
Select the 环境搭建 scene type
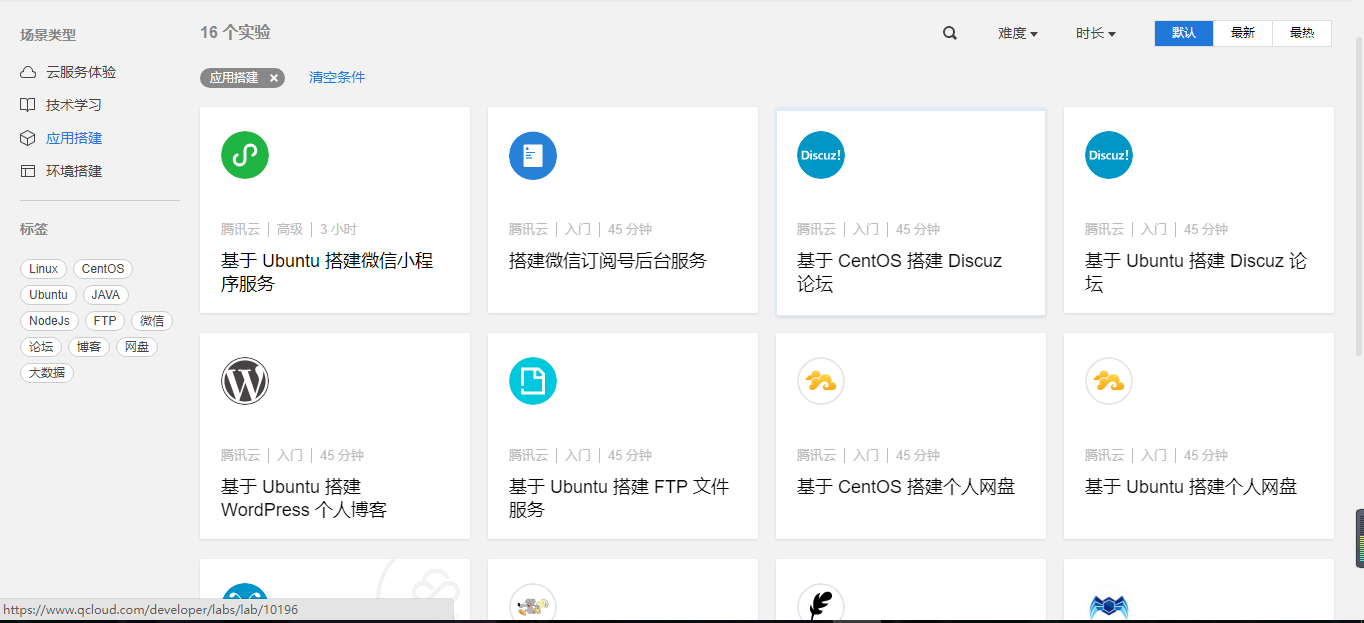74,171
